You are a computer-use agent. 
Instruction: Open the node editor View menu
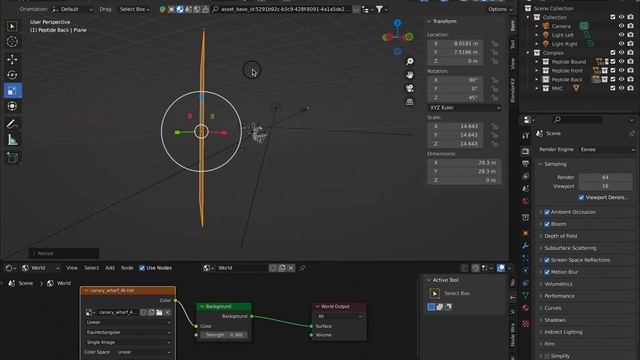pos(72,268)
